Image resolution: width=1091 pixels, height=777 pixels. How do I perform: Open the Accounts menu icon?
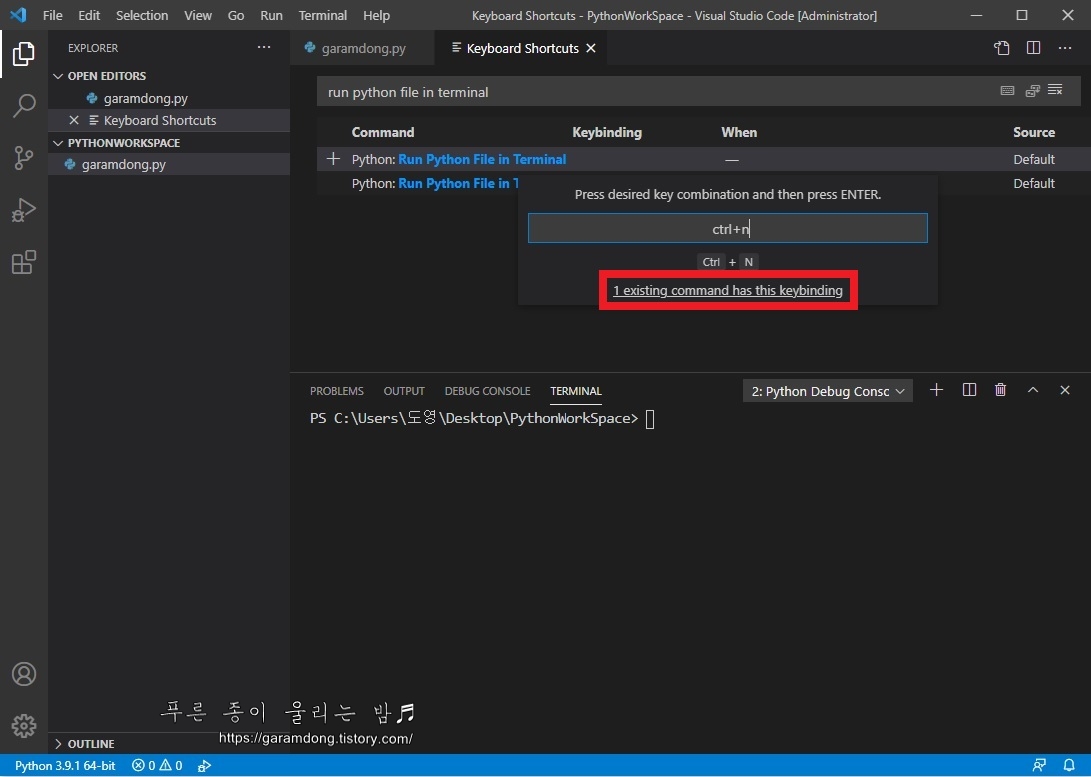(x=24, y=674)
